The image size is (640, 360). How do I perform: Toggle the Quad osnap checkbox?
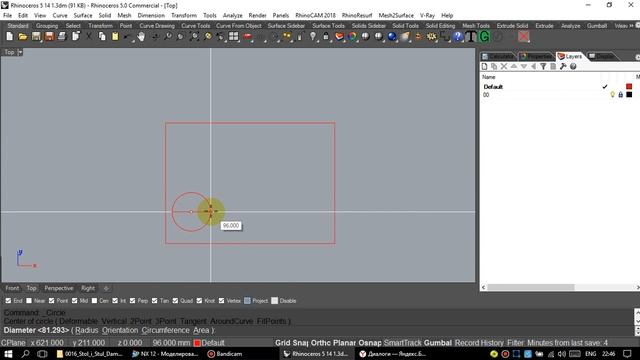coord(175,300)
